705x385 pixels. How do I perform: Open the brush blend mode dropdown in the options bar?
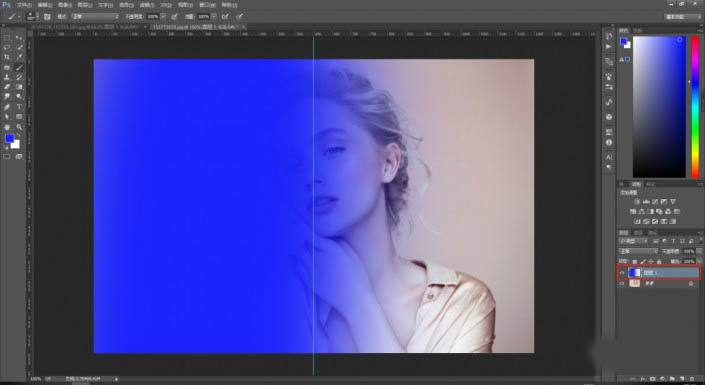[x=95, y=17]
